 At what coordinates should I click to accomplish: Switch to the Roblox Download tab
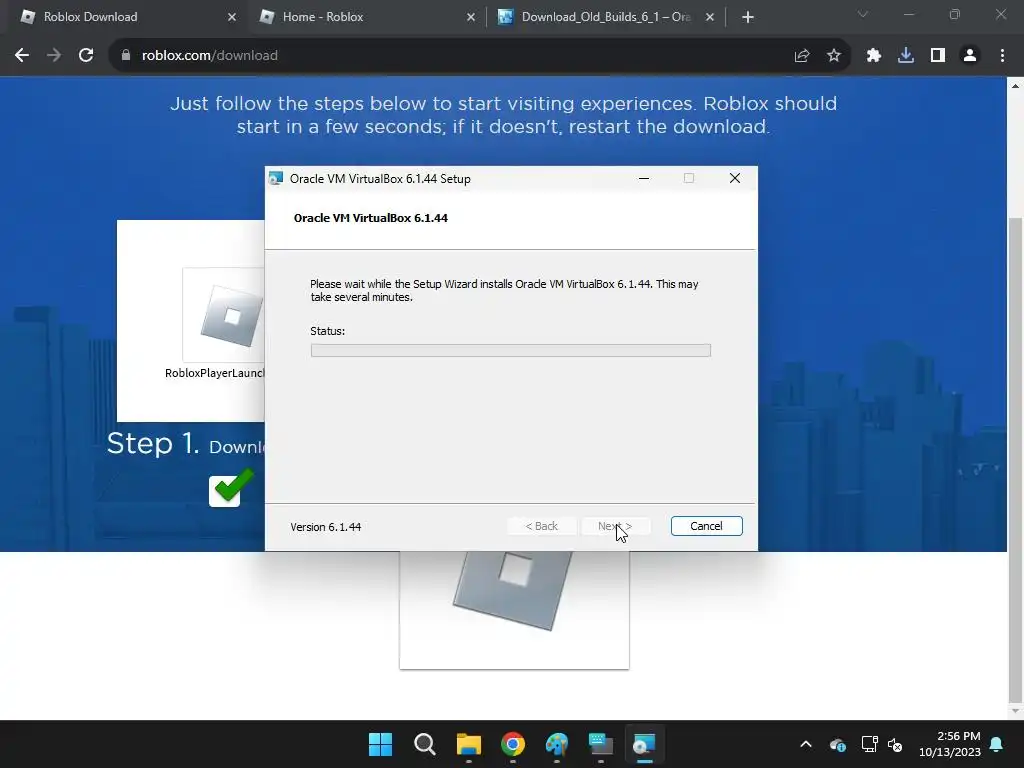point(125,17)
